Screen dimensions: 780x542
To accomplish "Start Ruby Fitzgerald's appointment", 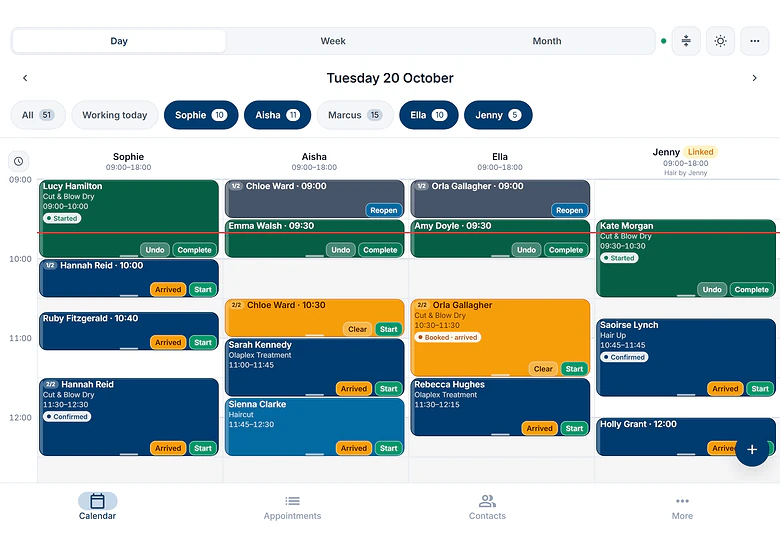I will (x=203, y=342).
